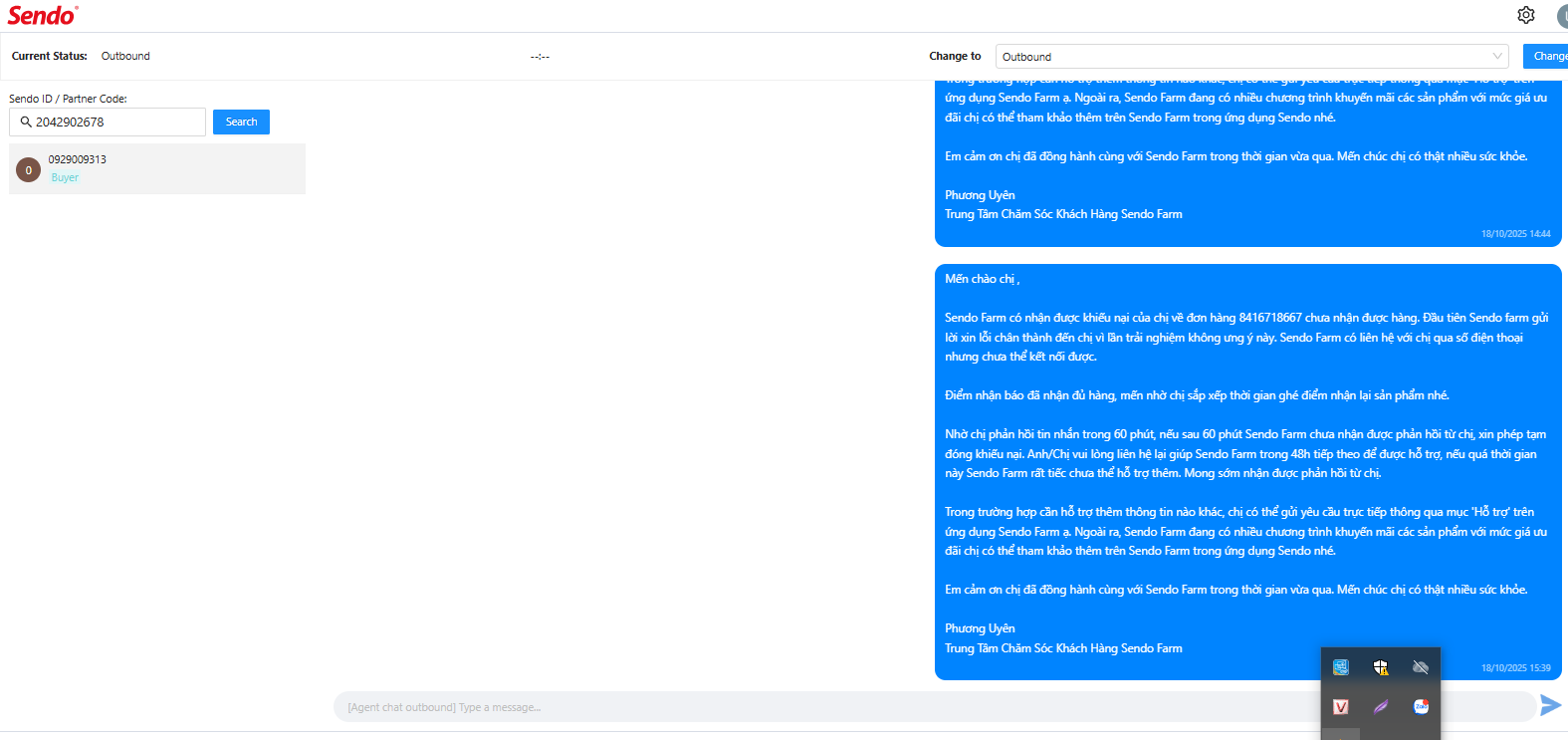Click the Search button

[241, 122]
